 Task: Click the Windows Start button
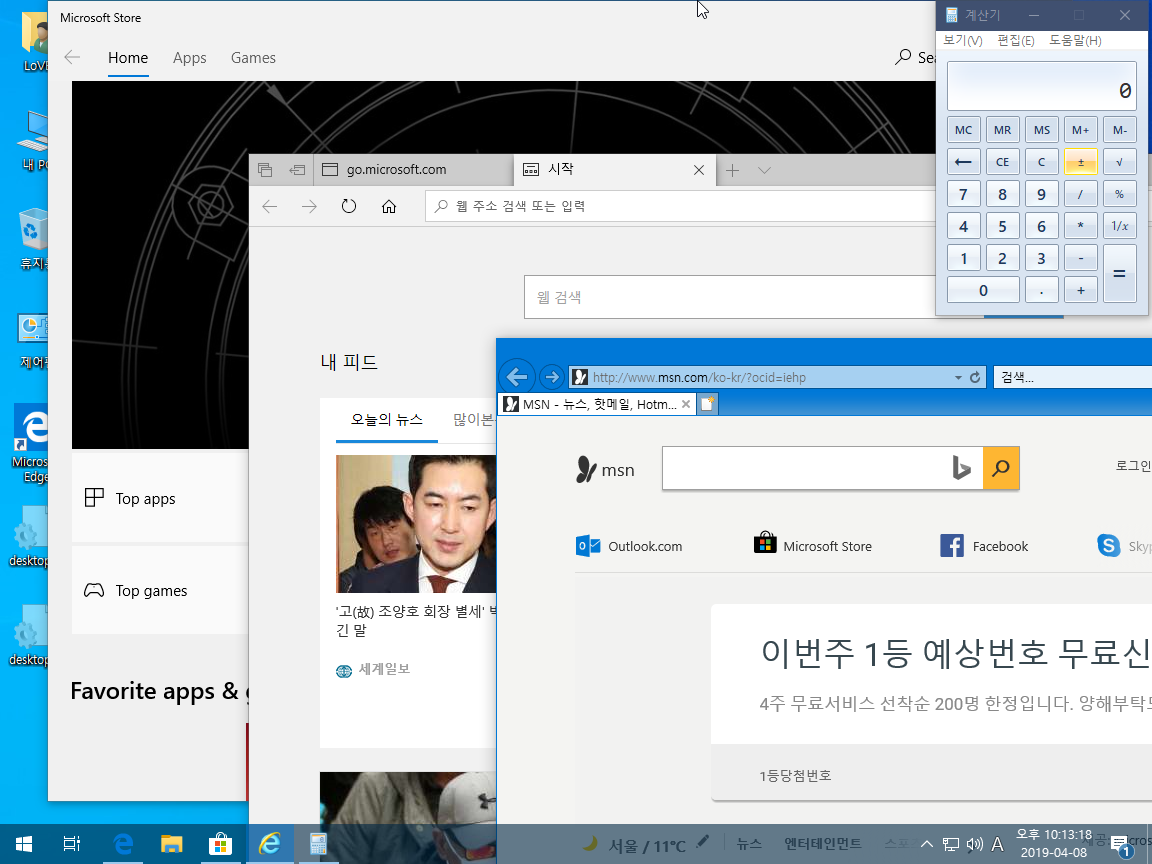[24, 844]
